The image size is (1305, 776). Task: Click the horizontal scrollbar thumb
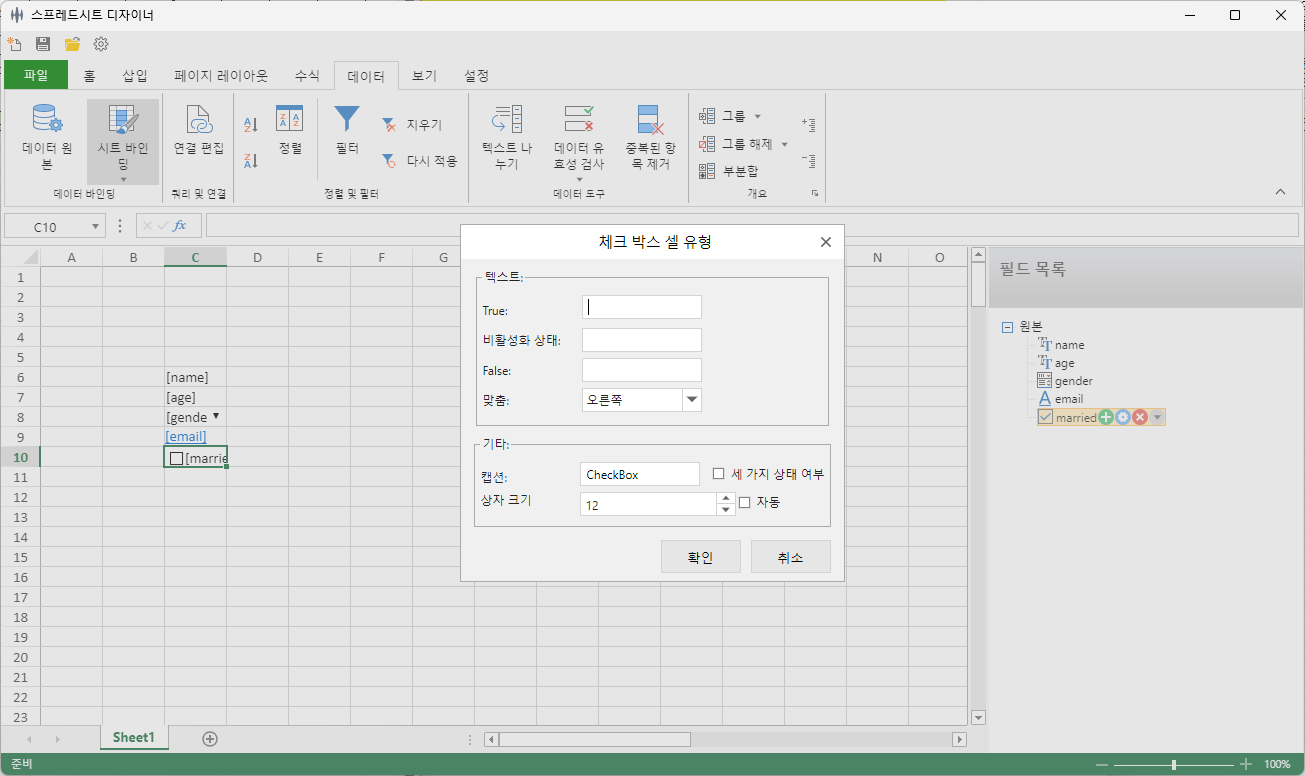(x=595, y=739)
